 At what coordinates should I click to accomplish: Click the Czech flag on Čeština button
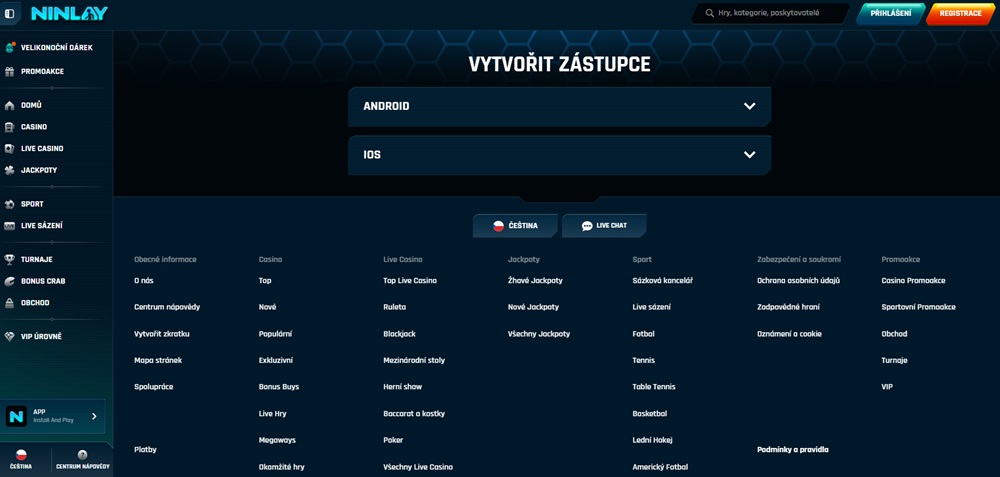(499, 226)
